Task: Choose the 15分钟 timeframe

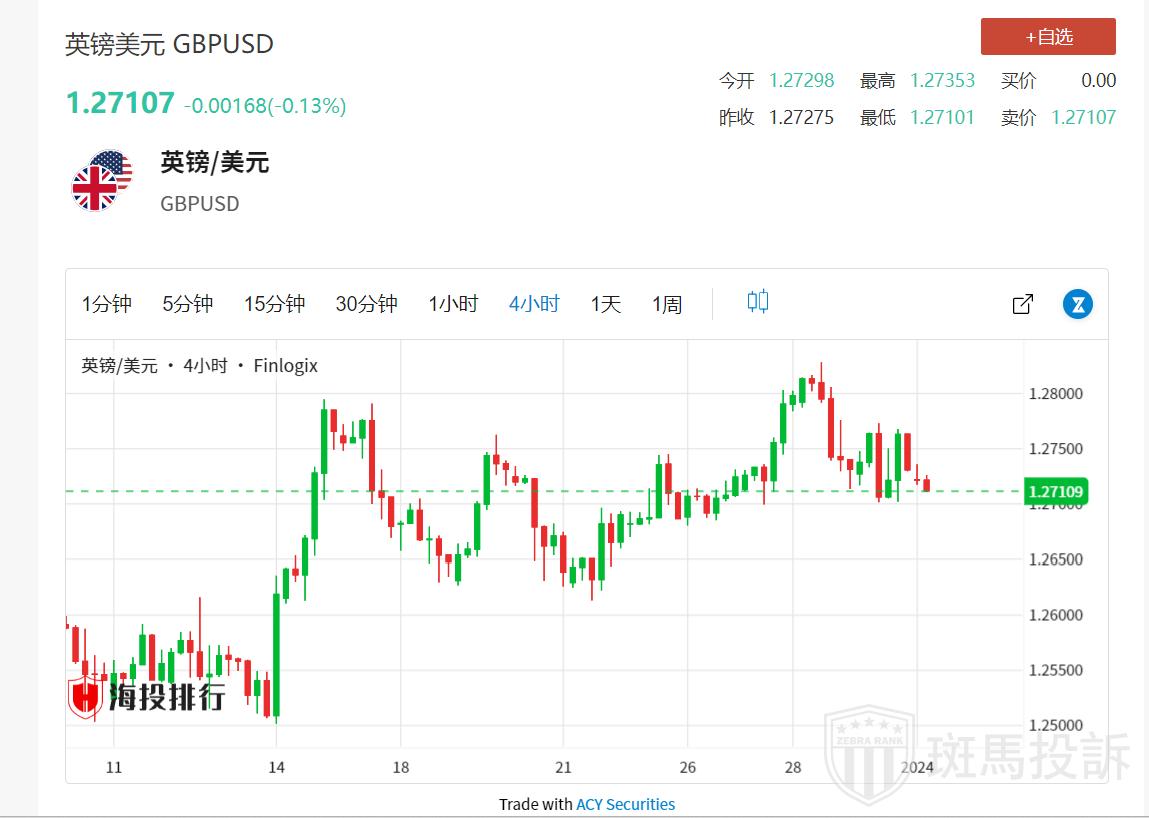Action: click(274, 304)
